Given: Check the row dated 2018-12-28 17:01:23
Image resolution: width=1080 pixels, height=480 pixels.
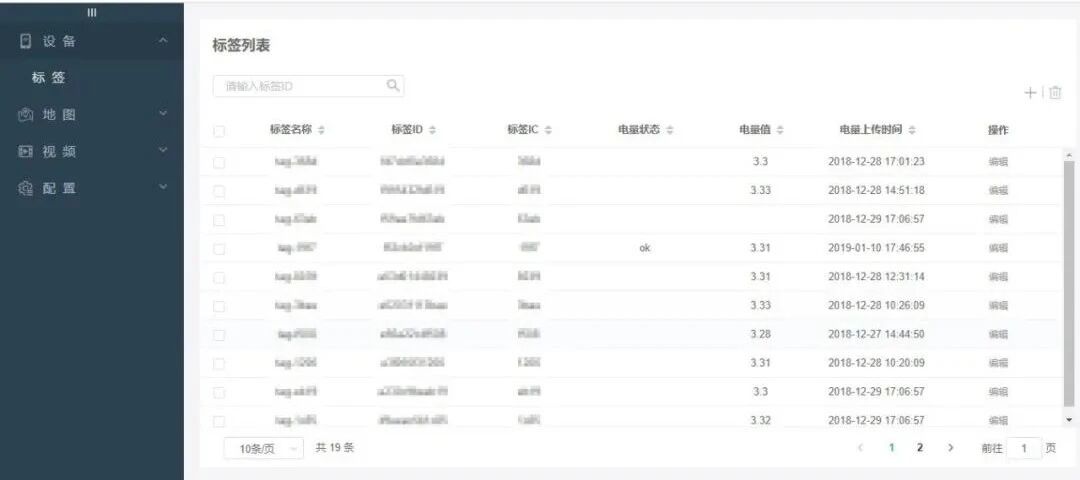Looking at the screenshot, I should pos(219,162).
